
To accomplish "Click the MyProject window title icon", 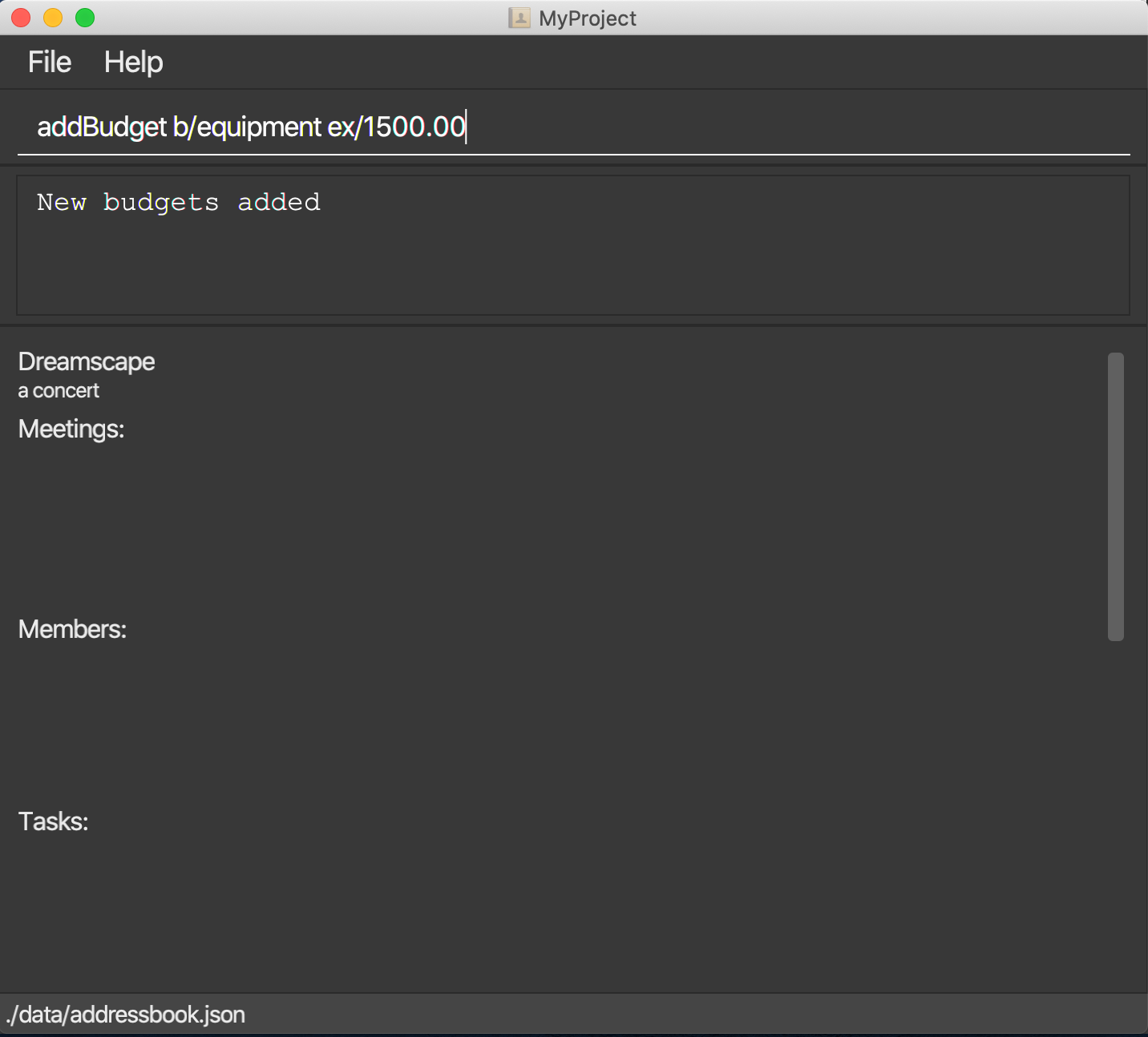I will 519,18.
